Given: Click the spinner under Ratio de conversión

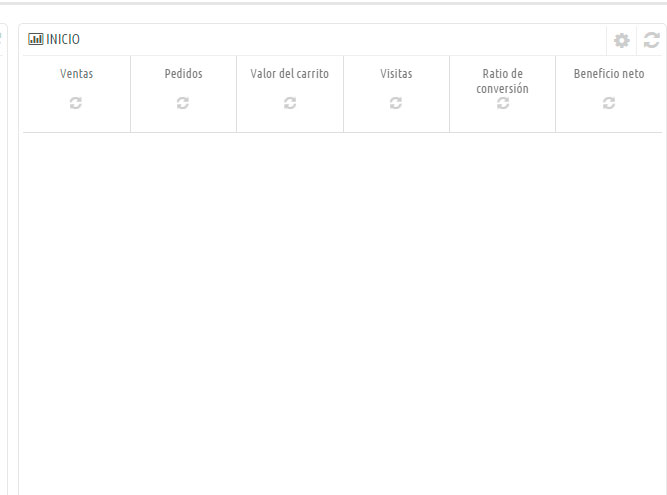Looking at the screenshot, I should click(x=503, y=103).
